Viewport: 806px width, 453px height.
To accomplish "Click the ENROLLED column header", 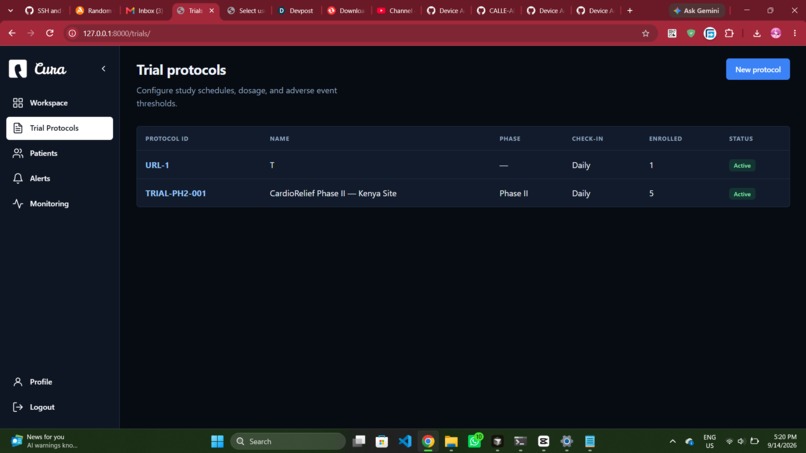I will (665, 139).
